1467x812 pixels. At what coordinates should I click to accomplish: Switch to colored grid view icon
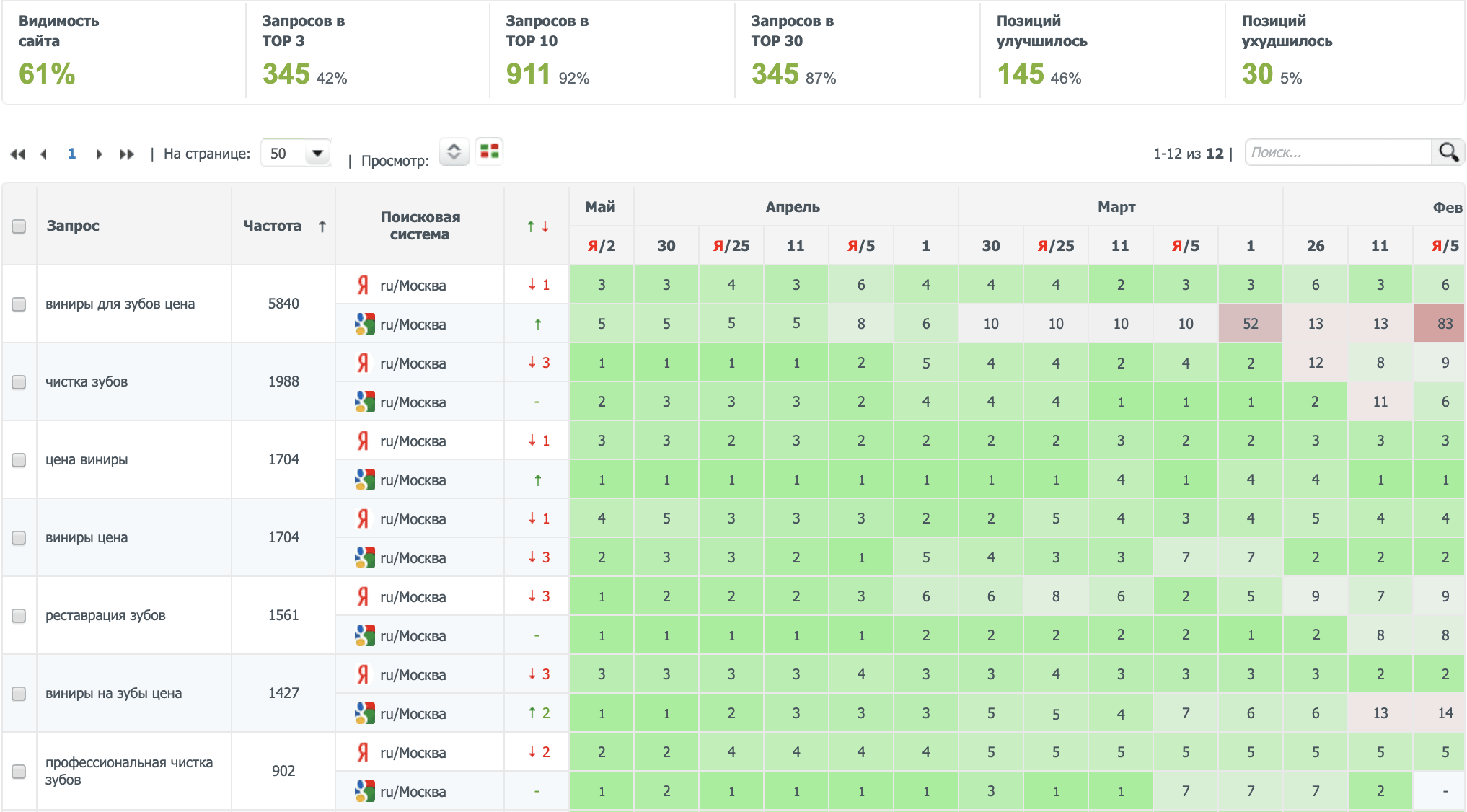[x=490, y=151]
